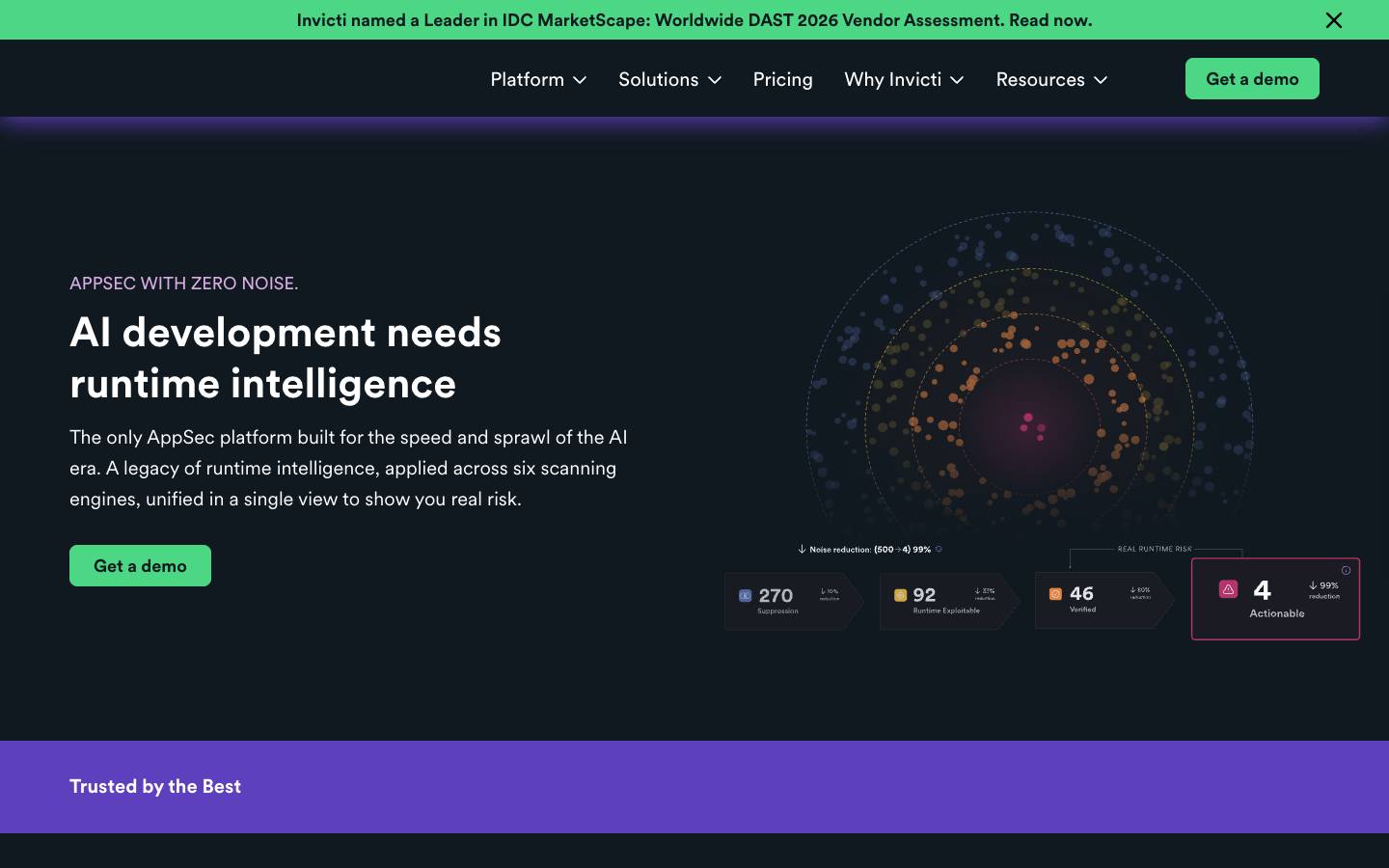Go to the Pricing page
Viewport: 1389px width, 868px height.
tap(782, 79)
